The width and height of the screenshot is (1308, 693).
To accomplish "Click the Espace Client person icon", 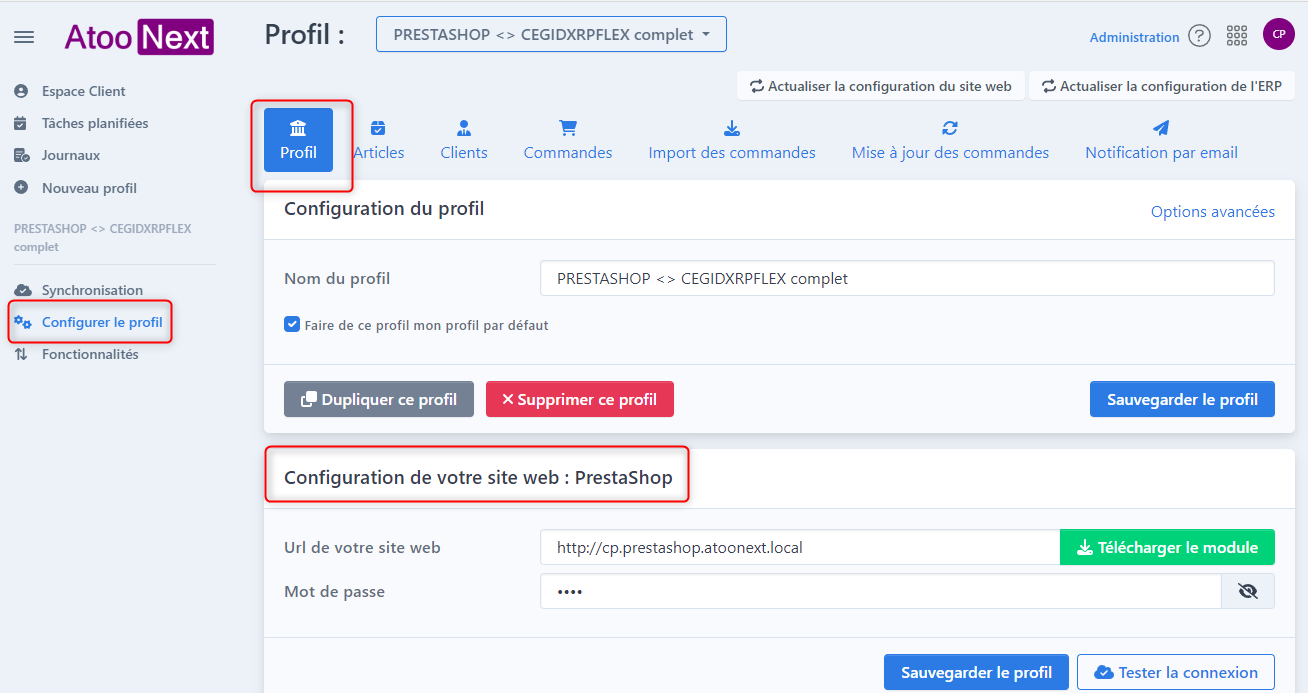I will 21,91.
